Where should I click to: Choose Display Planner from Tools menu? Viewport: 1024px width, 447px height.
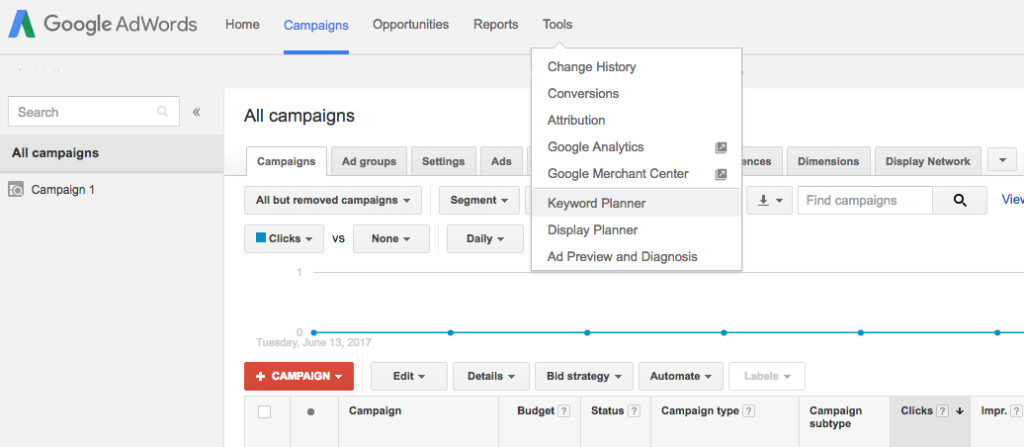coord(637,230)
